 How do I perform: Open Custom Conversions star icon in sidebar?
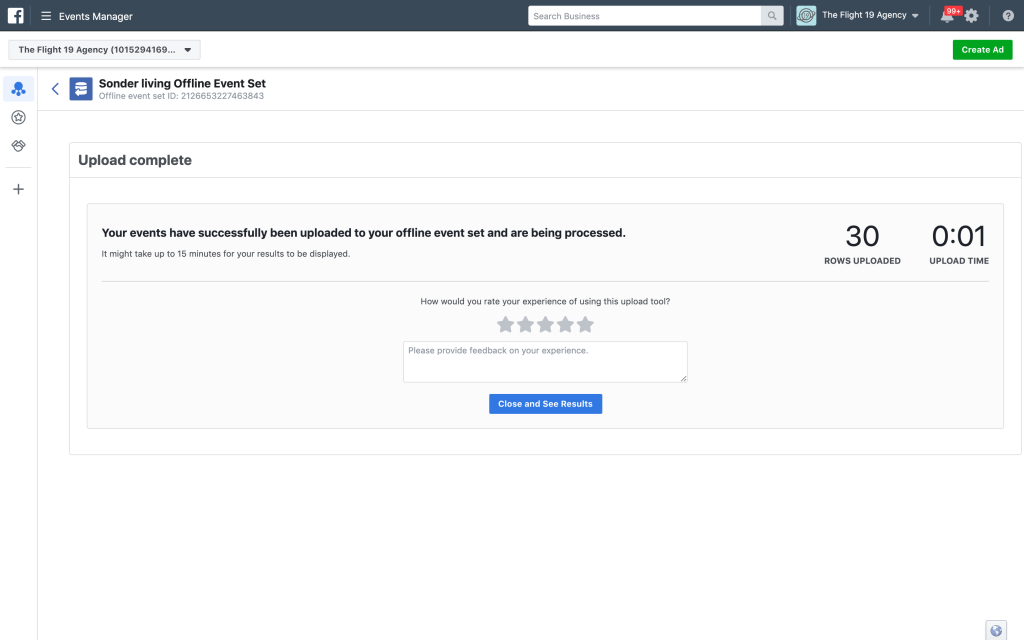(x=18, y=118)
